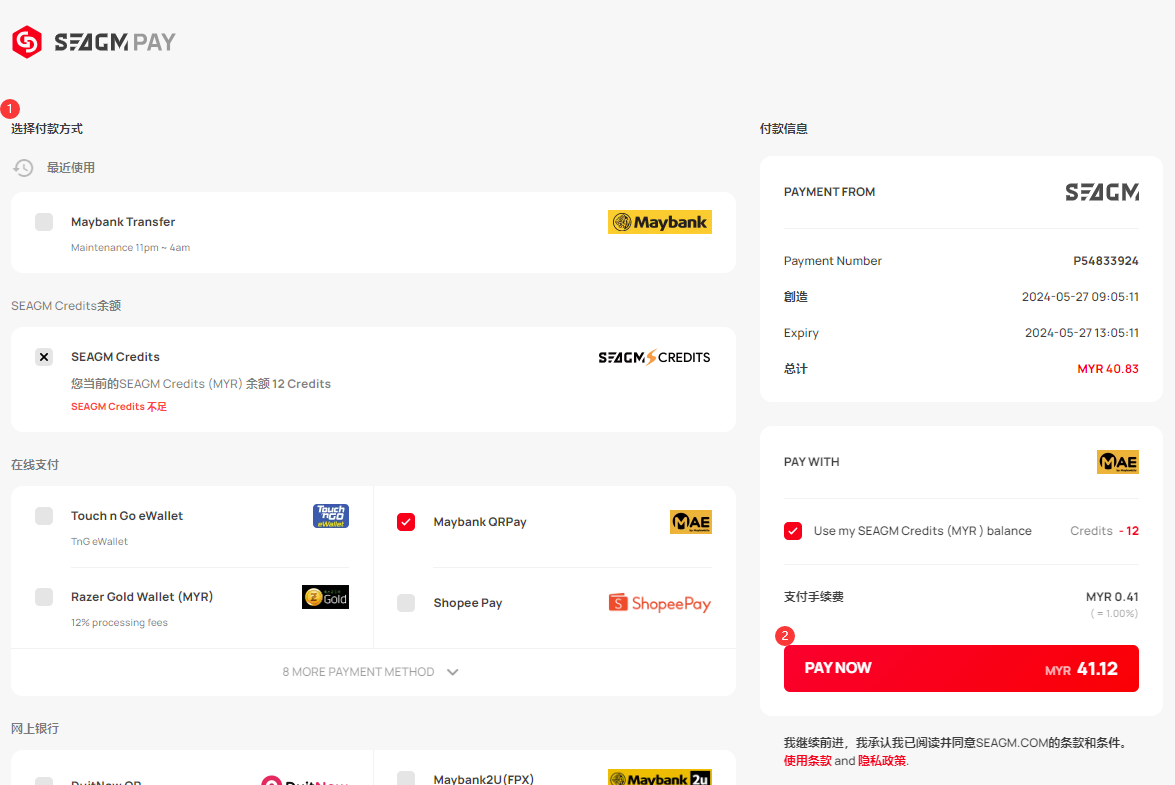Click the 在线支付 section heading
This screenshot has width=1175, height=785.
click(35, 465)
